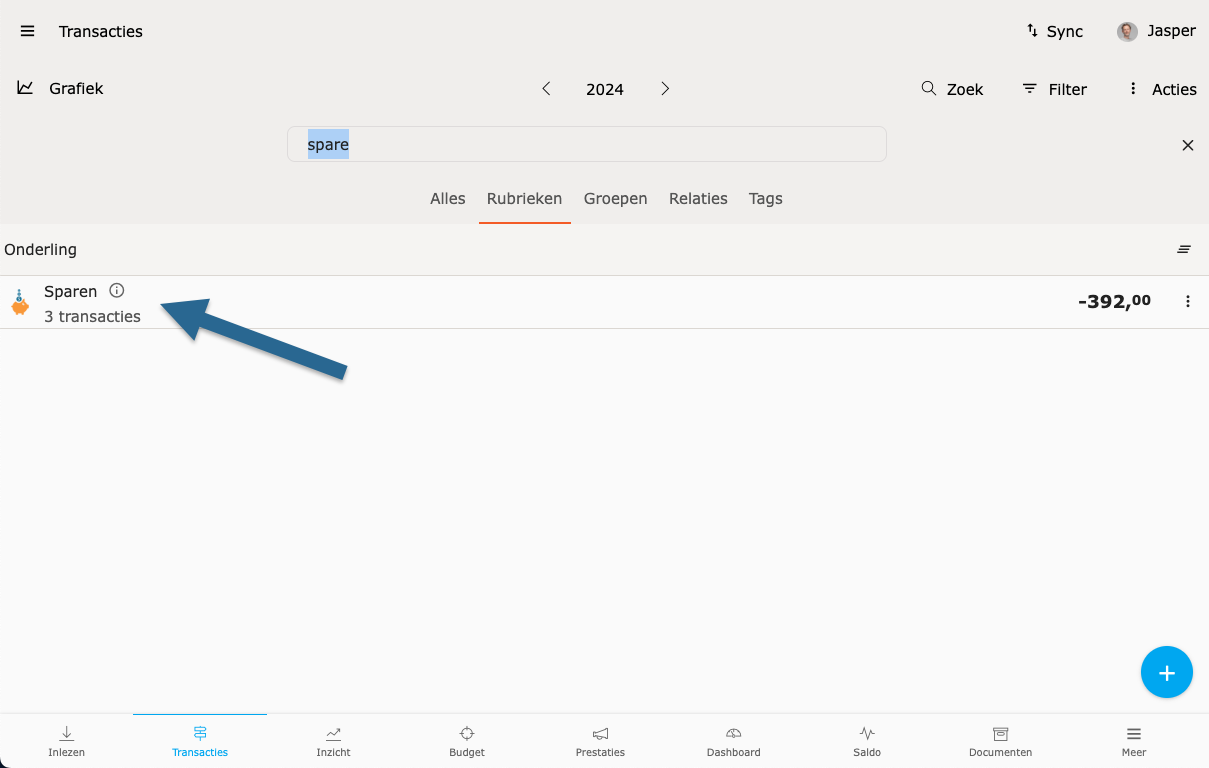This screenshot has width=1209, height=768.
Task: Add a new transaction with plus button
Action: pos(1167,672)
